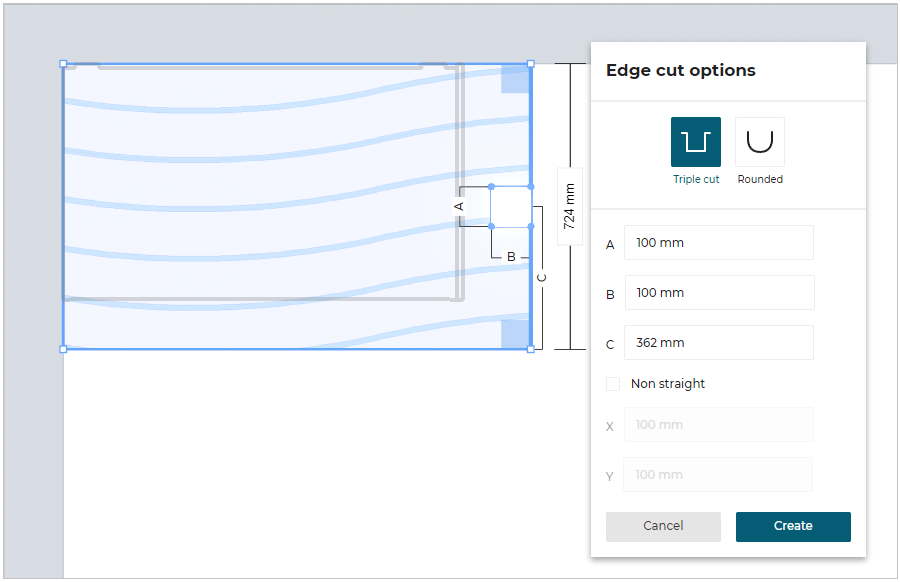Edit the C value of 362 mm
900x582 pixels.
(718, 342)
